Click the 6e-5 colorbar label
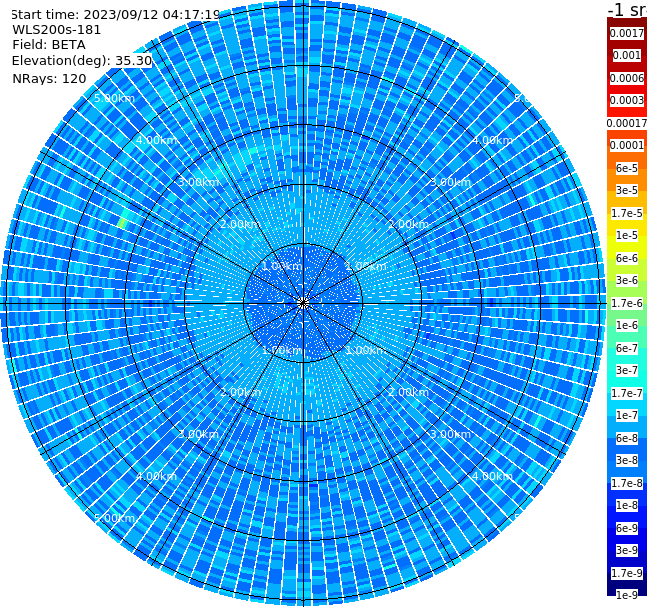The image size is (647, 607). click(x=627, y=168)
